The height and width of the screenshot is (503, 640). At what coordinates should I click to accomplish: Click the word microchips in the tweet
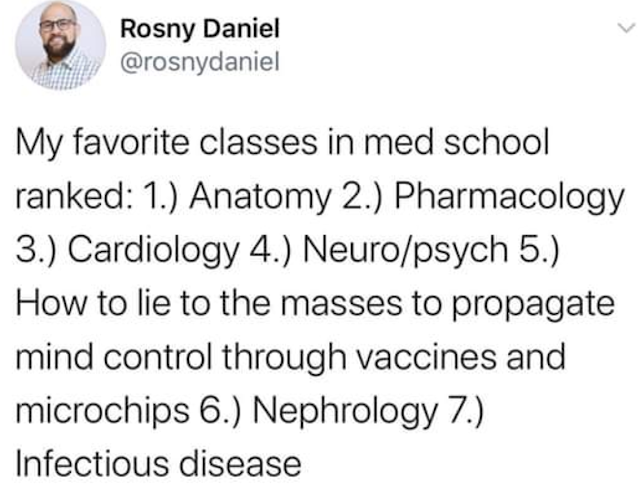click(x=103, y=411)
